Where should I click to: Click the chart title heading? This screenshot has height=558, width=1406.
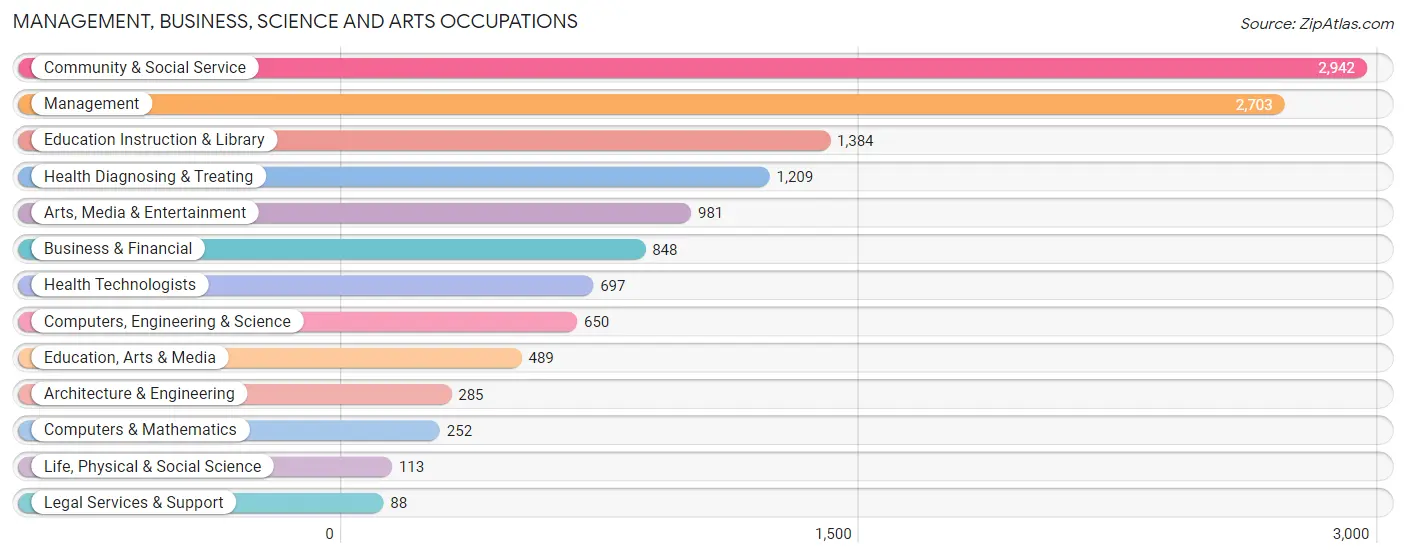point(295,21)
